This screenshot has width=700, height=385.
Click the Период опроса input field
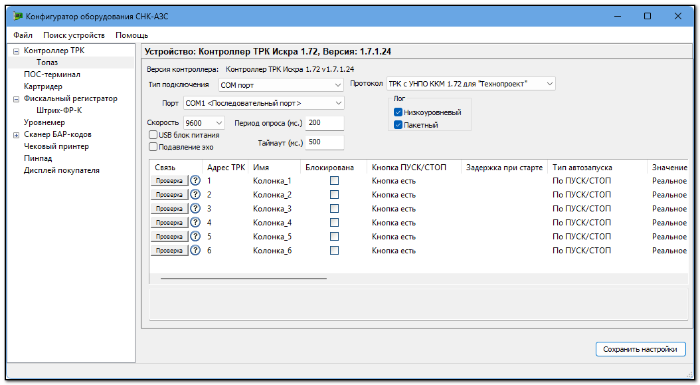(325, 123)
